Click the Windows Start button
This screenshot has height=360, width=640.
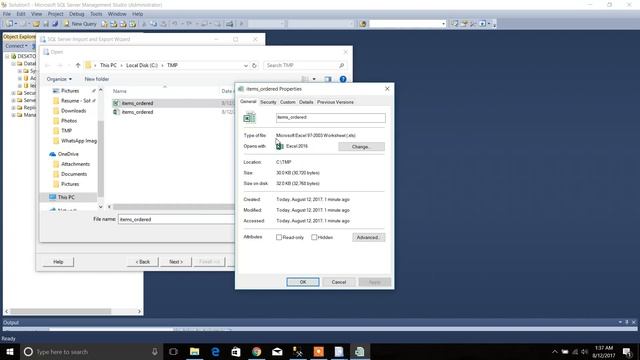coord(10,351)
